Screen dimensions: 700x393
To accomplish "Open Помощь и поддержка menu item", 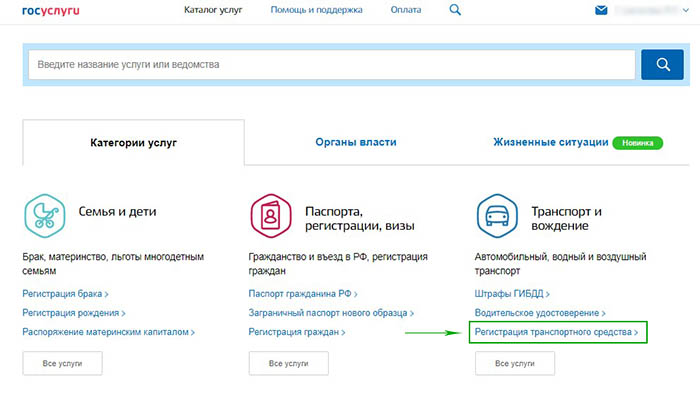I will point(317,10).
